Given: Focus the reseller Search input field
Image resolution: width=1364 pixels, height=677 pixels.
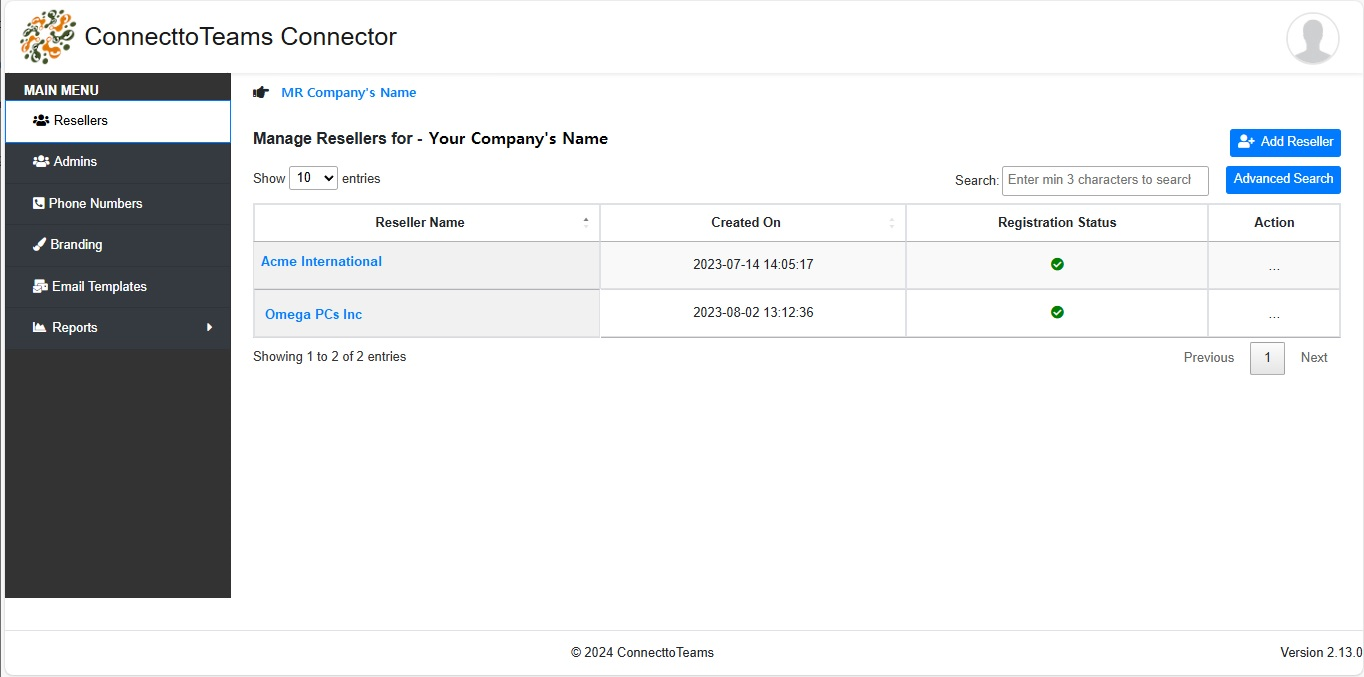Looking at the screenshot, I should pyautogui.click(x=1105, y=180).
